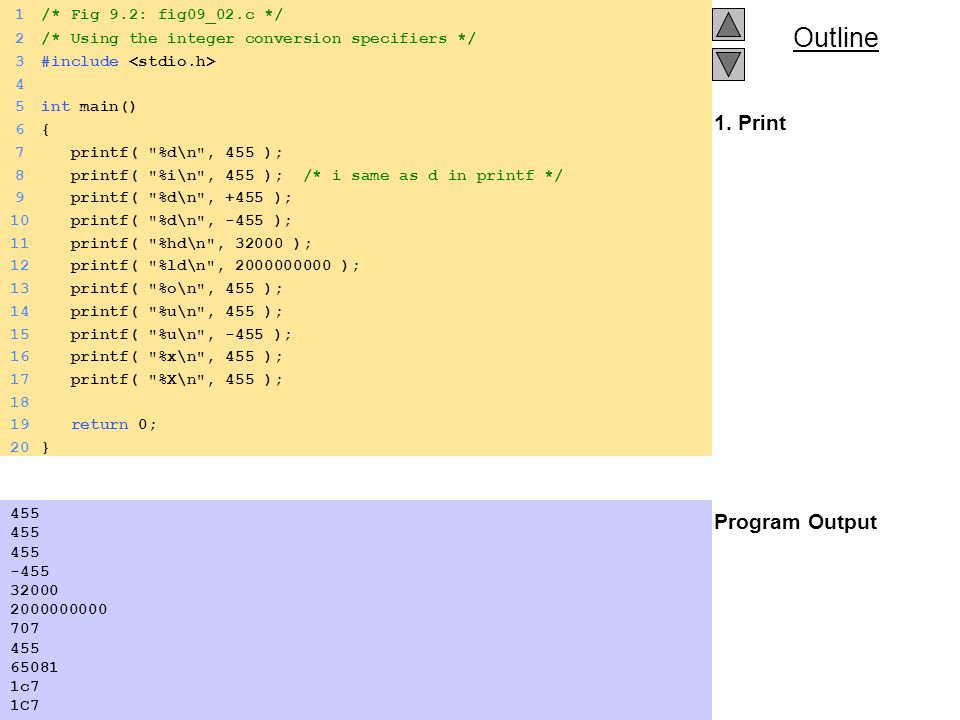Click the 'return 0;' statement
The height and width of the screenshot is (720, 960).
pos(114,425)
